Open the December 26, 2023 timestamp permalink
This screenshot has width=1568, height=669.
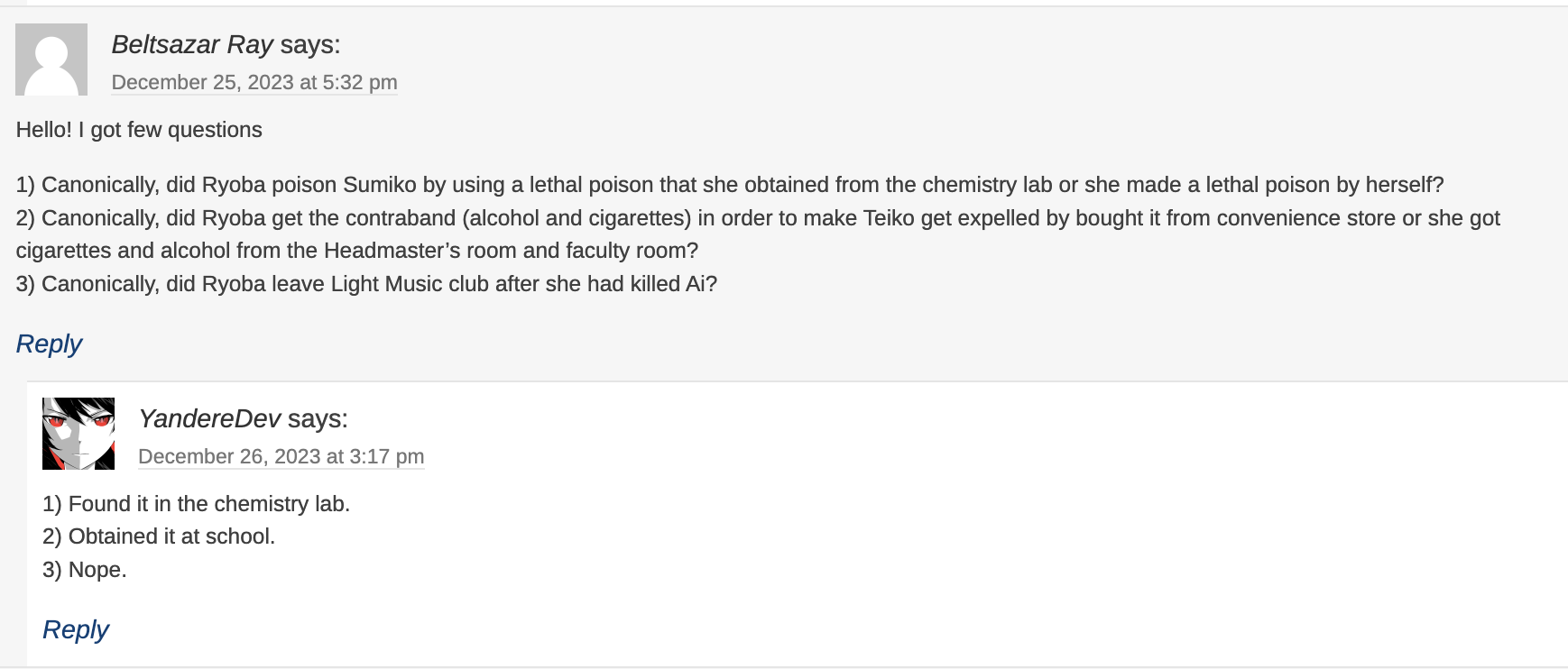(x=281, y=456)
